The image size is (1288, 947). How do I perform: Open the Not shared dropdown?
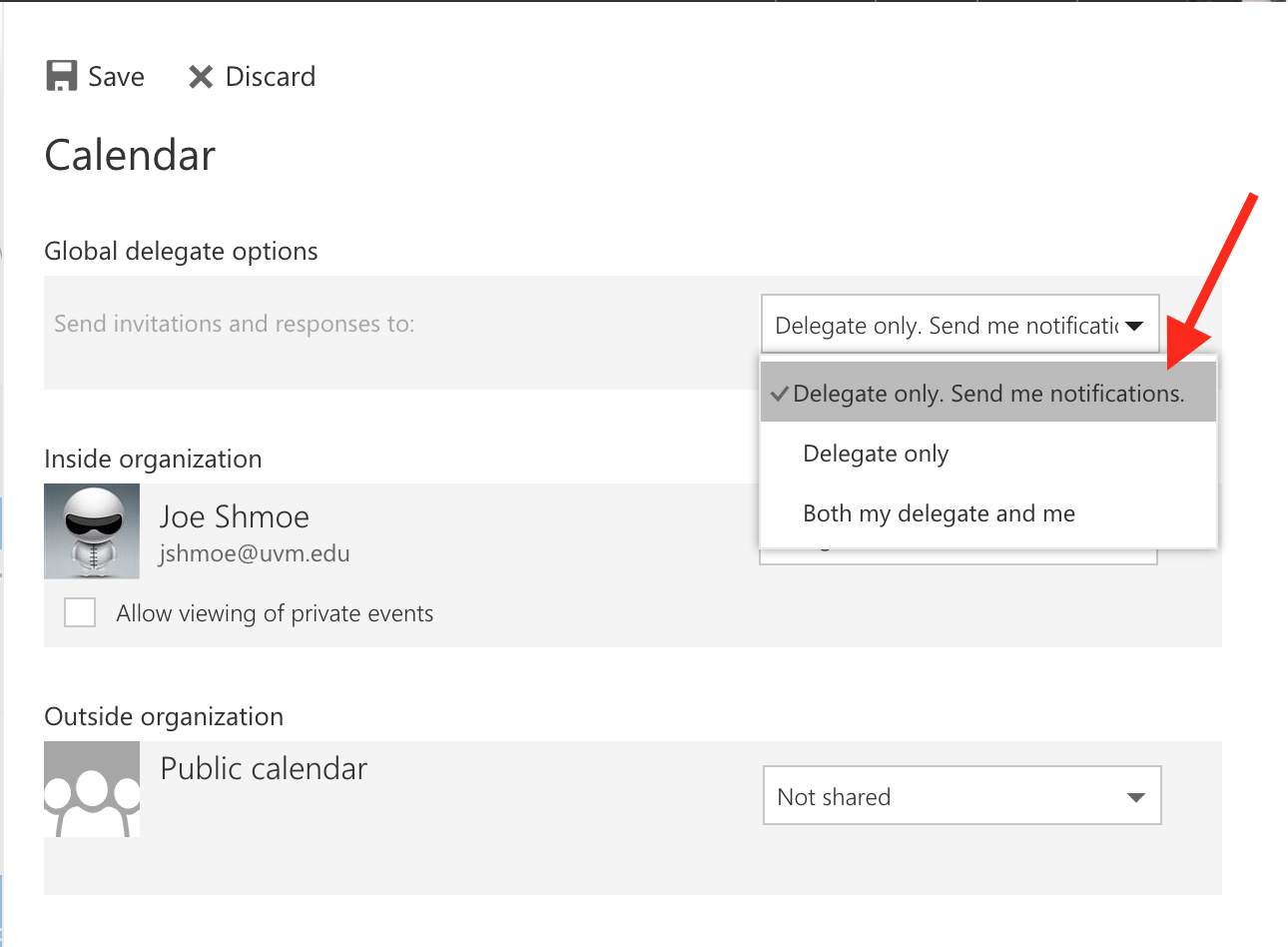962,795
